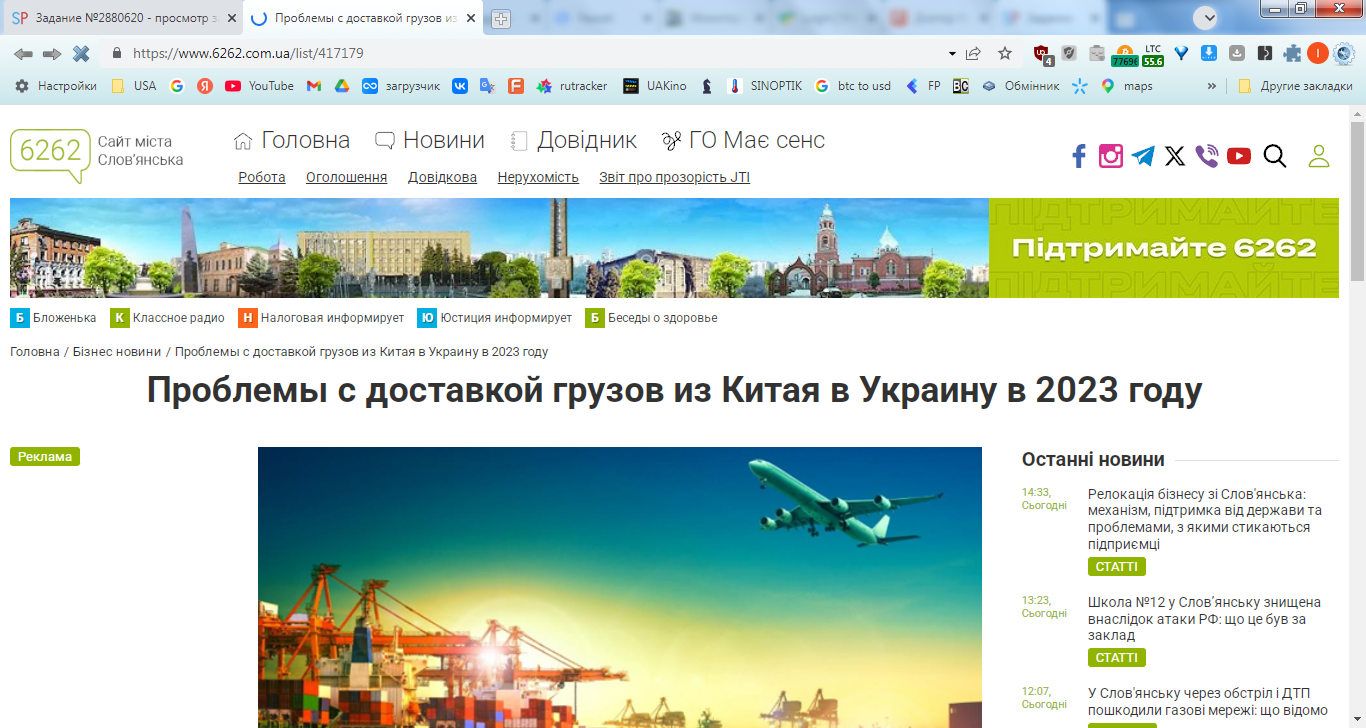The width and height of the screenshot is (1366, 728).
Task: Open the Telegram channel icon
Action: tap(1143, 156)
